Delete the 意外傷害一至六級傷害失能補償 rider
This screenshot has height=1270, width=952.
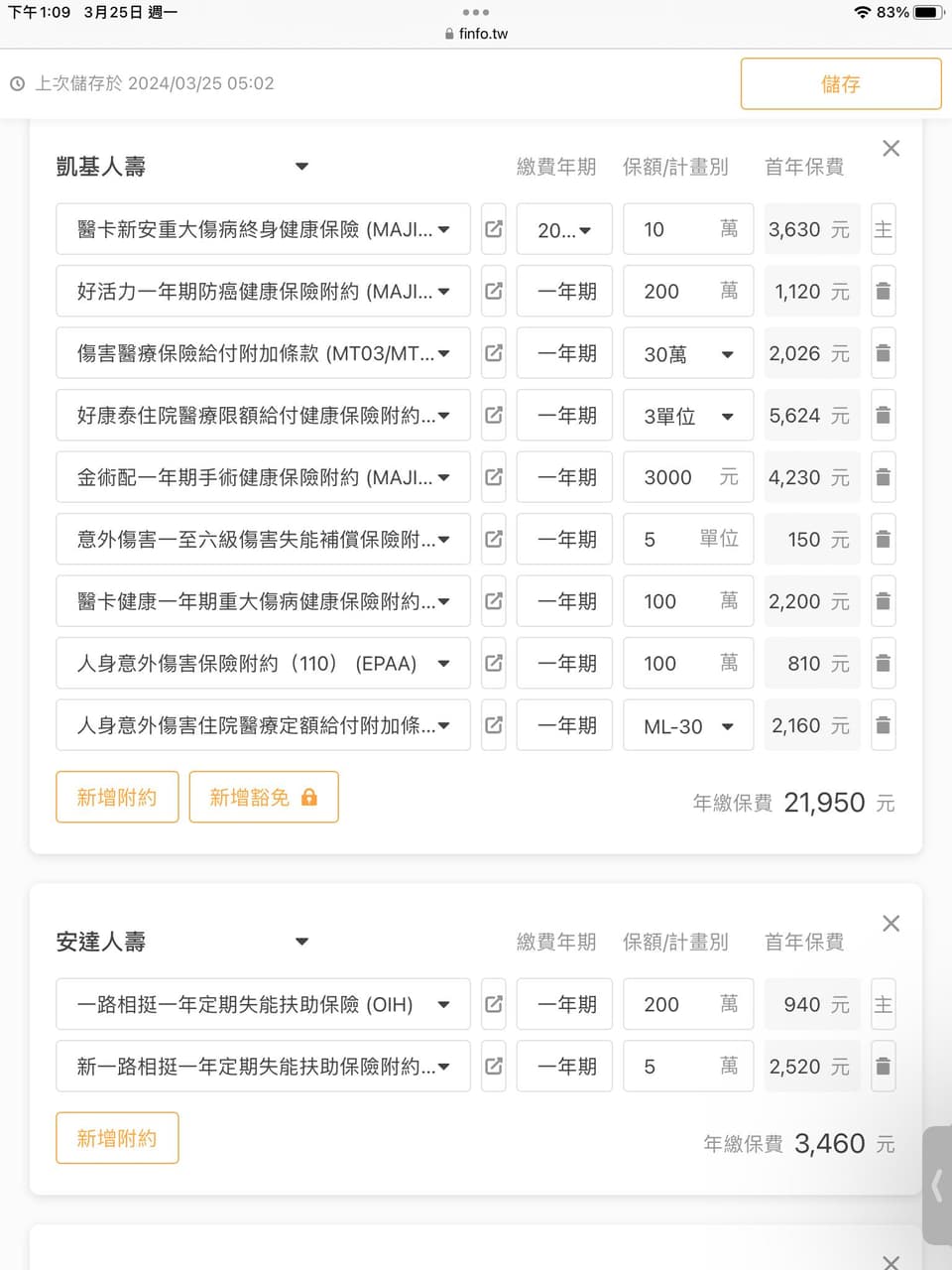(883, 540)
